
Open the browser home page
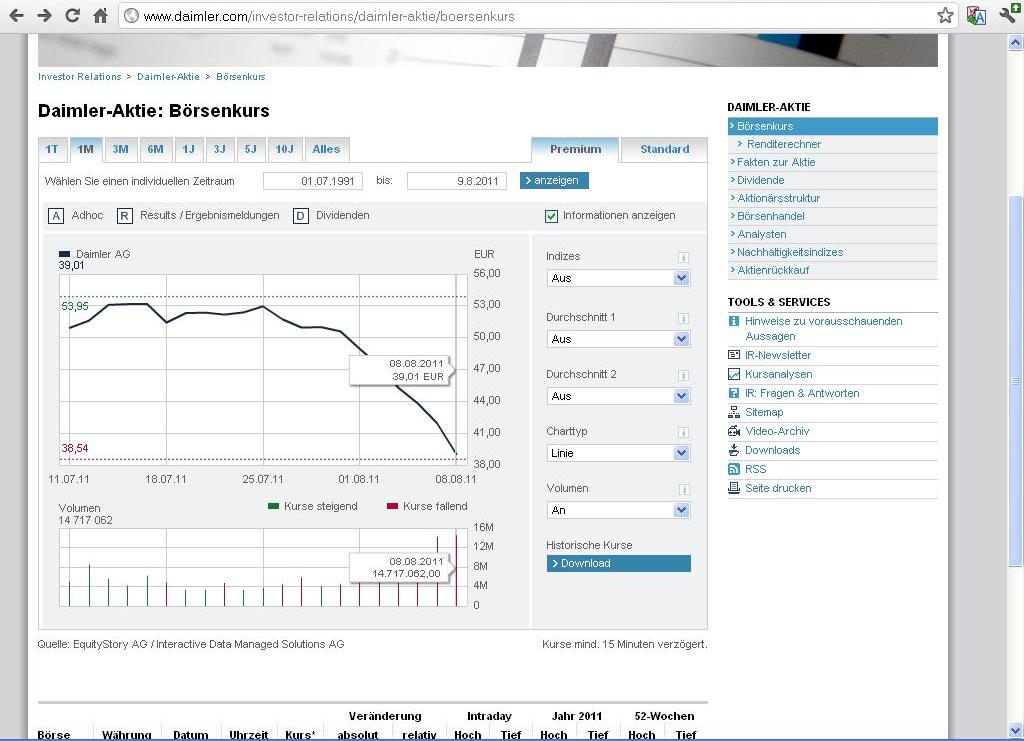pos(100,15)
